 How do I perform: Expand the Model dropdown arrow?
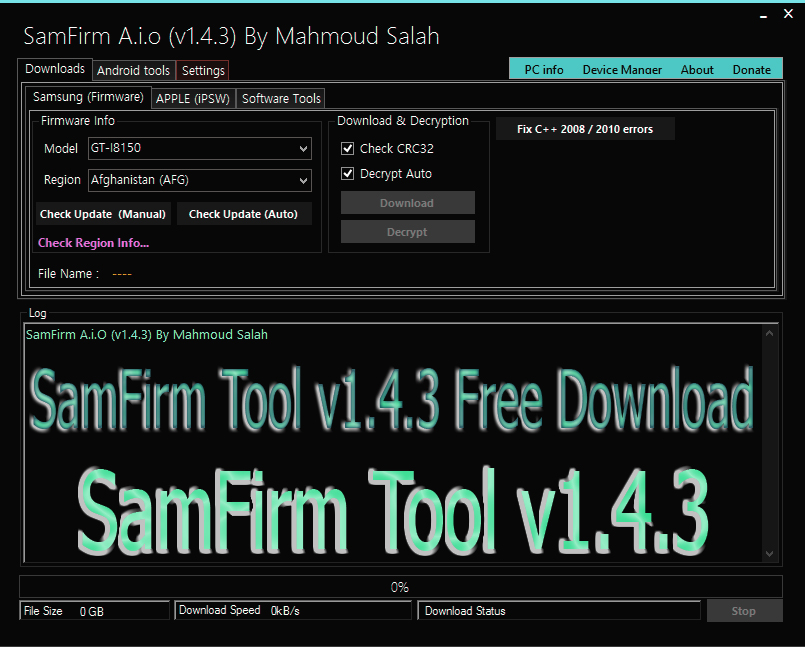pyautogui.click(x=303, y=149)
